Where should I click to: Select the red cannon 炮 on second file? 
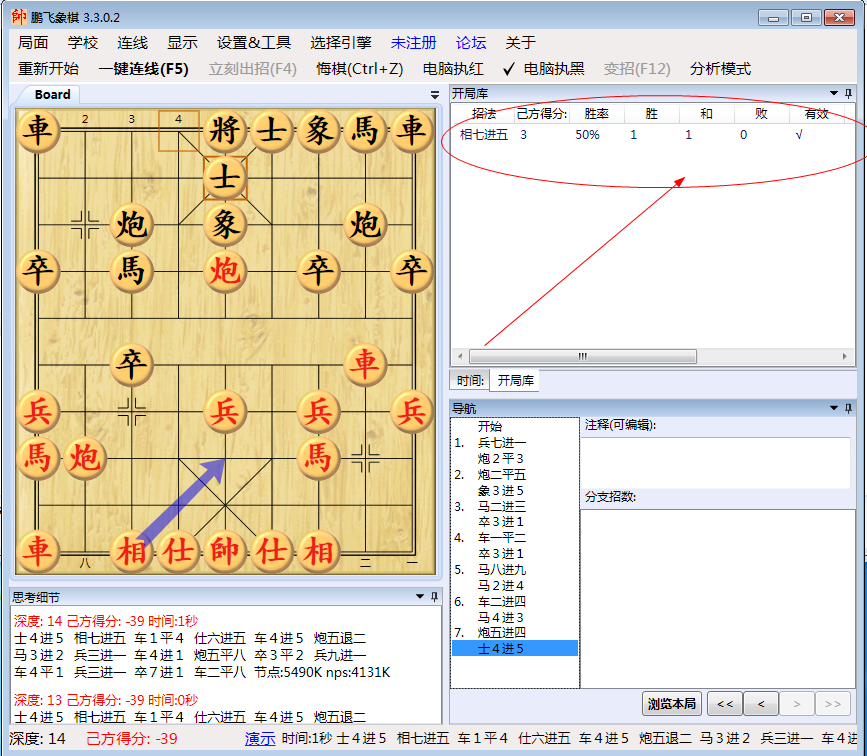85,458
